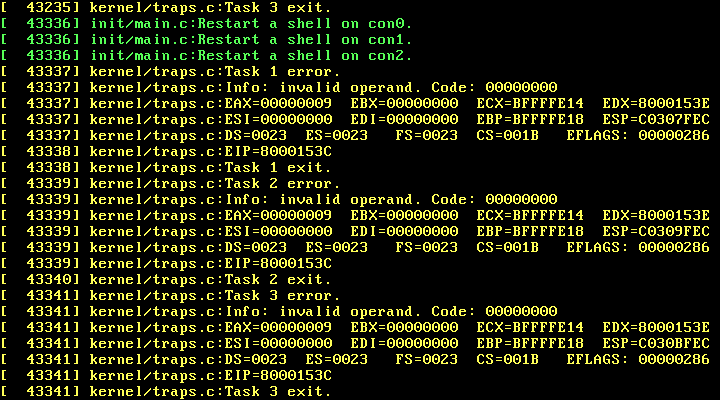Click EFLAGS: 00000286 in the last register dump
The image size is (720, 400).
coord(638,359)
